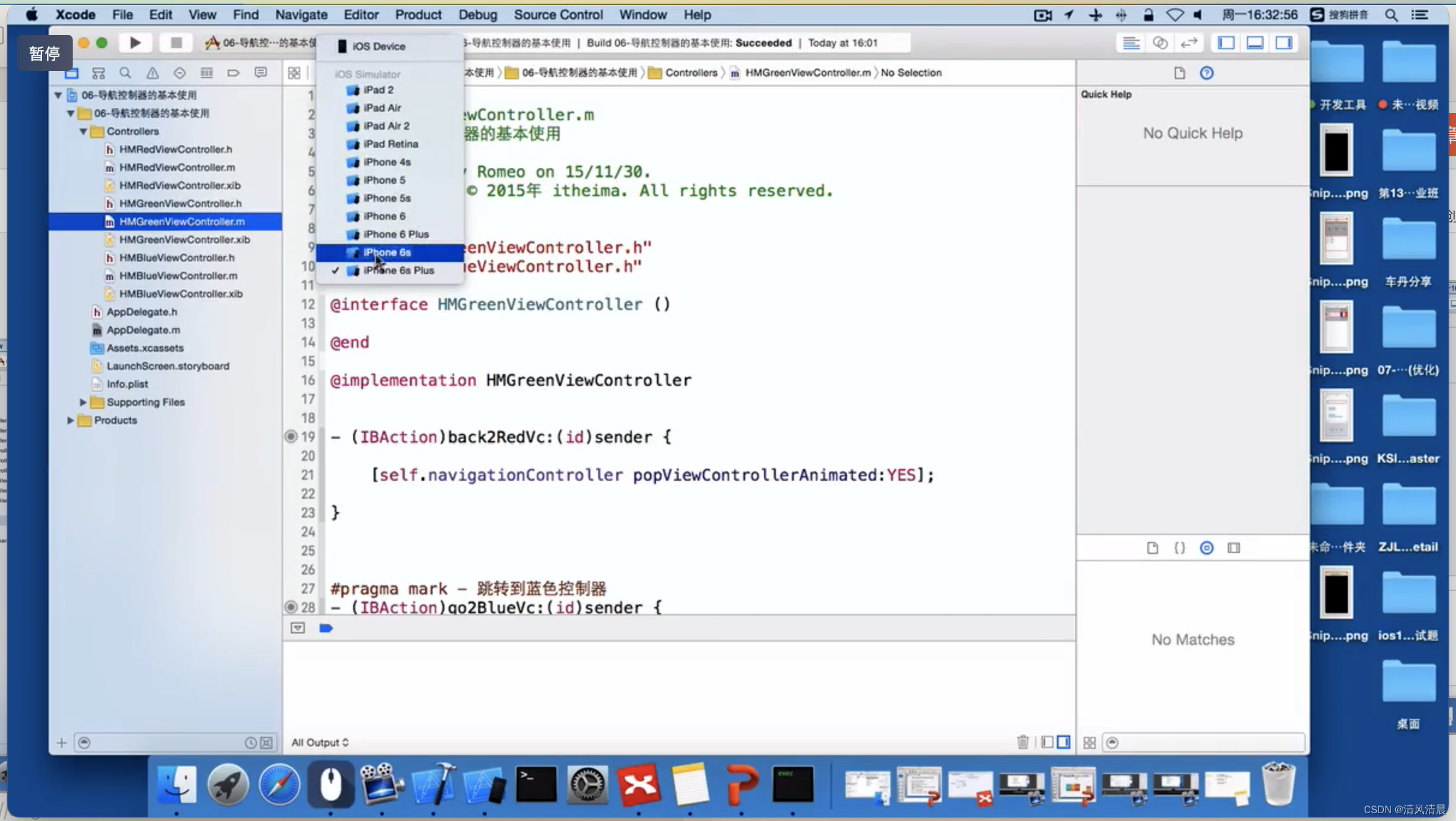Open the Source Control menu

click(x=558, y=14)
